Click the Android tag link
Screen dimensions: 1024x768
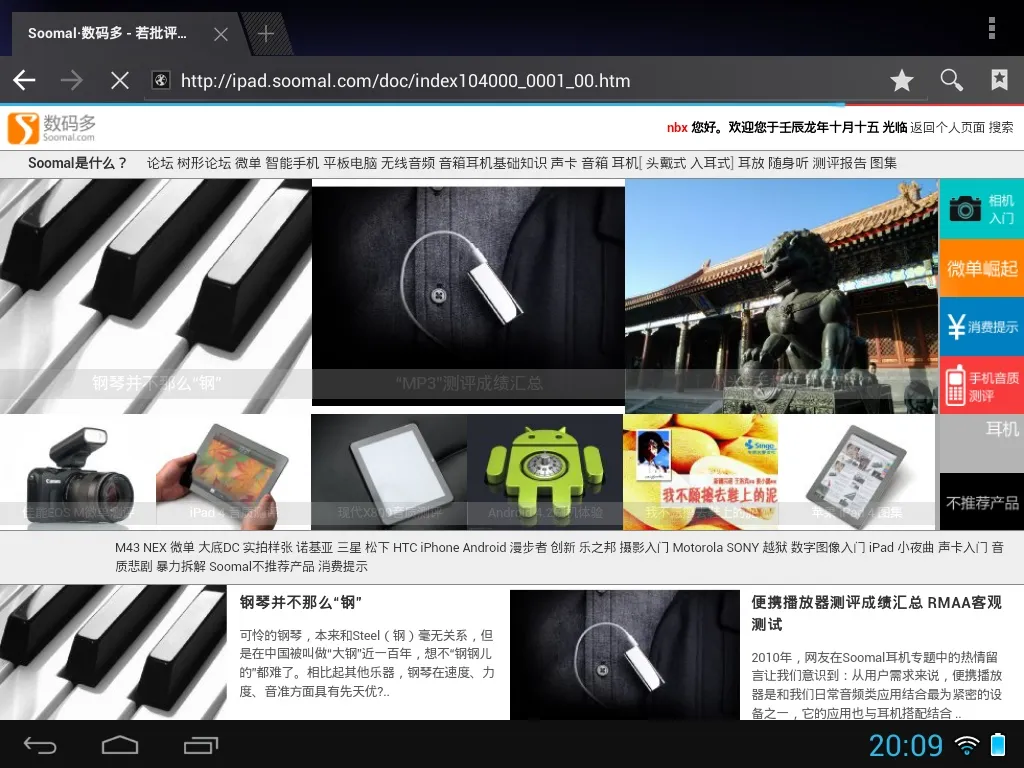pyautogui.click(x=484, y=547)
